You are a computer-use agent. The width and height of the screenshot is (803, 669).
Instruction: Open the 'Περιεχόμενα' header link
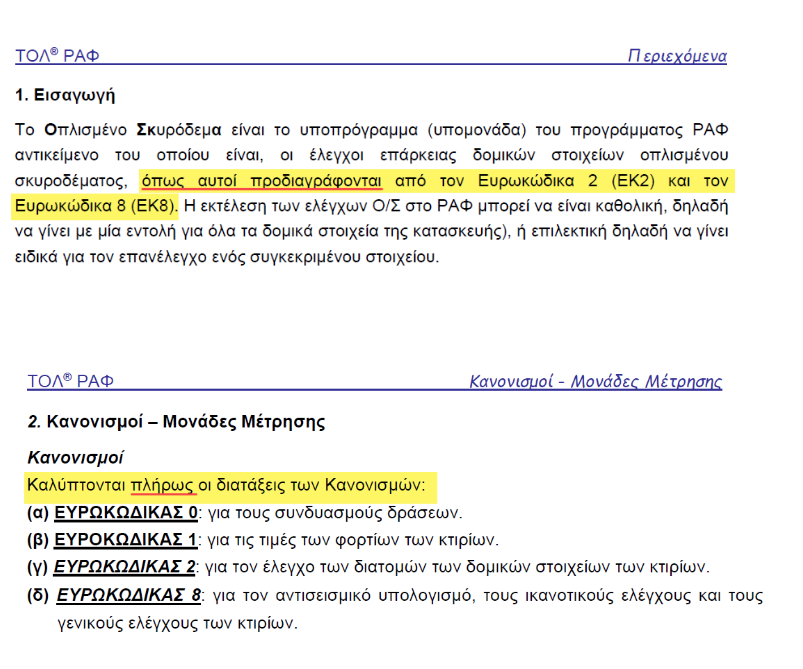(677, 55)
